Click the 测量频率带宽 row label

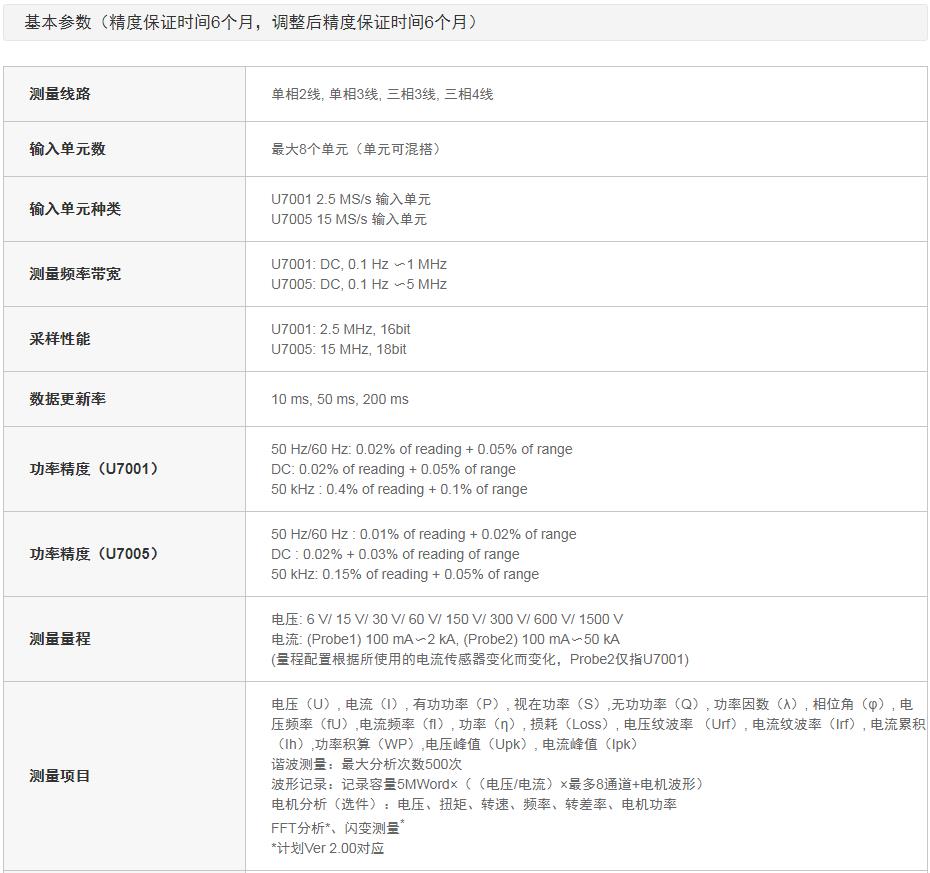pyautogui.click(x=74, y=274)
